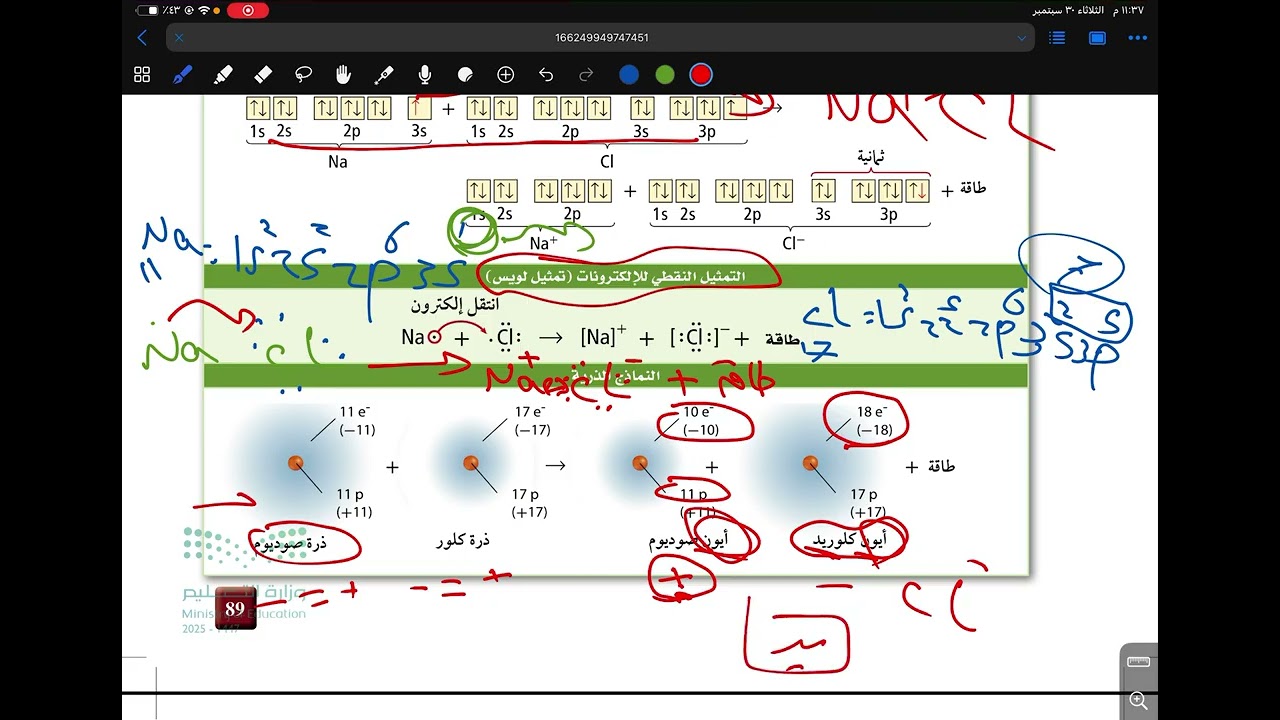Select the pen tool
The height and width of the screenshot is (720, 1280).
coord(182,75)
